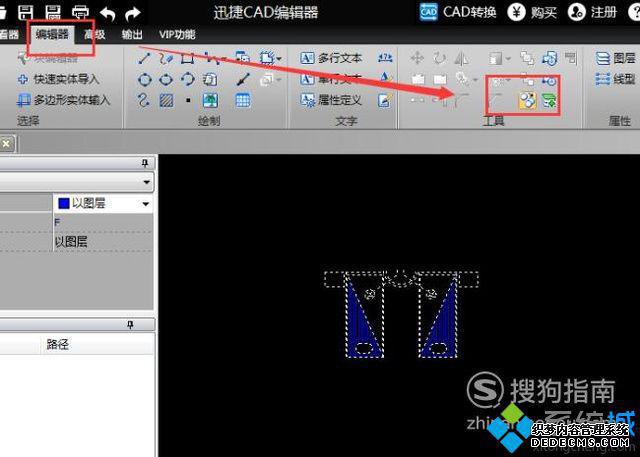Switch to the 输出 tab
640x457 pixels.
pyautogui.click(x=132, y=34)
